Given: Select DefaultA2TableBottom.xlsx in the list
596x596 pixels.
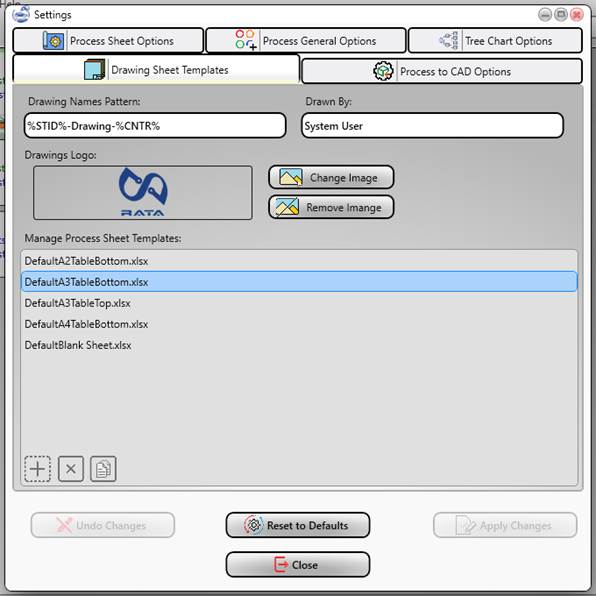Looking at the screenshot, I should coord(299,261).
